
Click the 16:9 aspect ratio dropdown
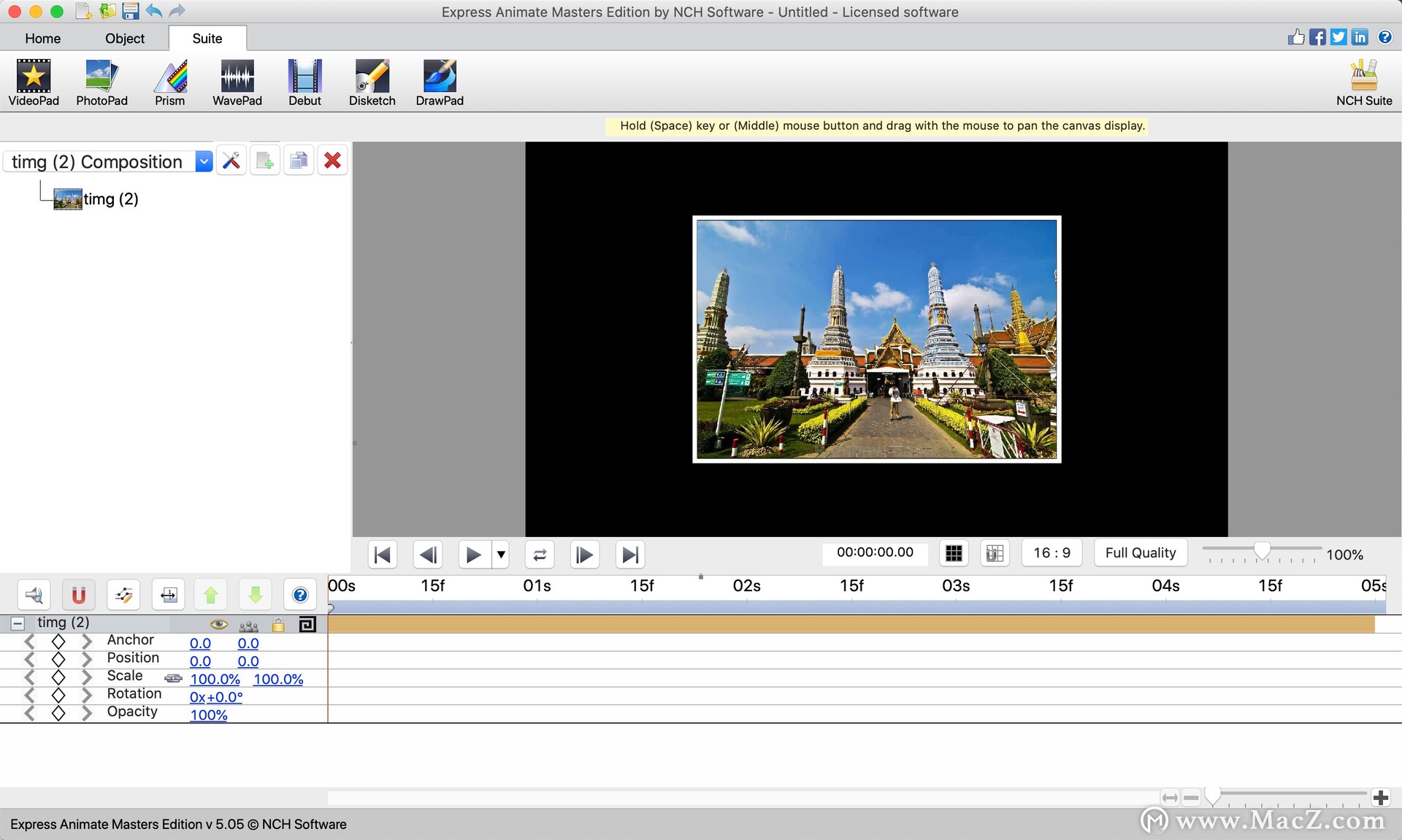click(x=1051, y=552)
